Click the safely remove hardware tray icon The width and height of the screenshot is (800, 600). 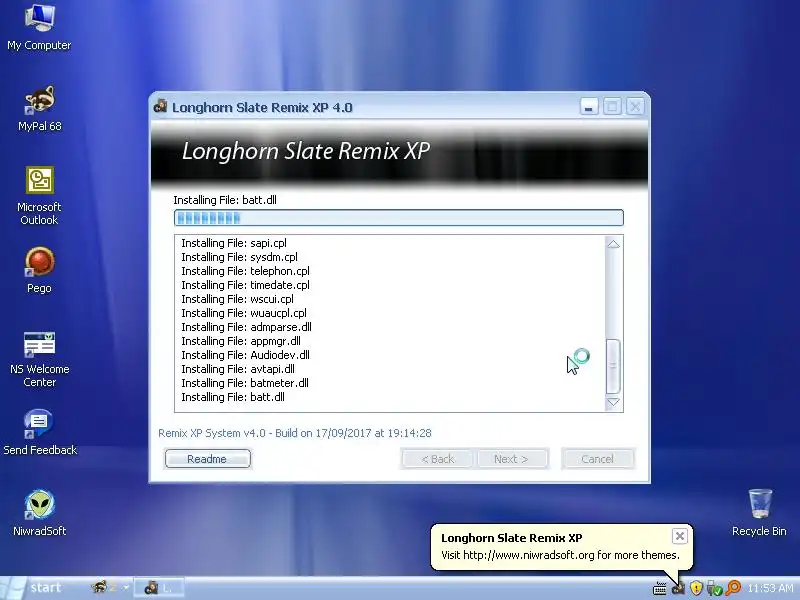click(x=714, y=588)
